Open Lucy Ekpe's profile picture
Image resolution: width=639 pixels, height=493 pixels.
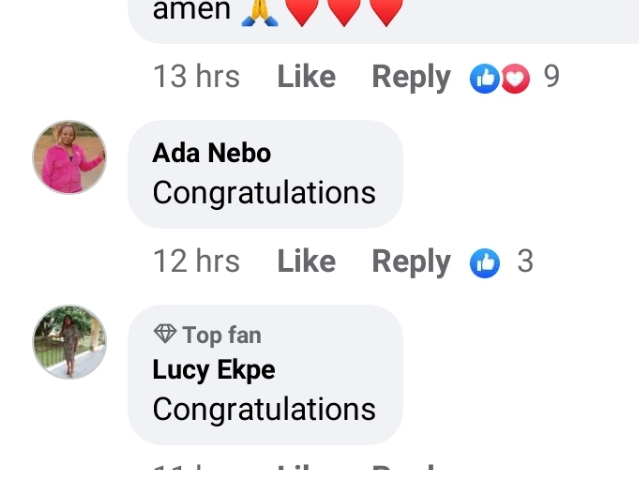(x=69, y=342)
